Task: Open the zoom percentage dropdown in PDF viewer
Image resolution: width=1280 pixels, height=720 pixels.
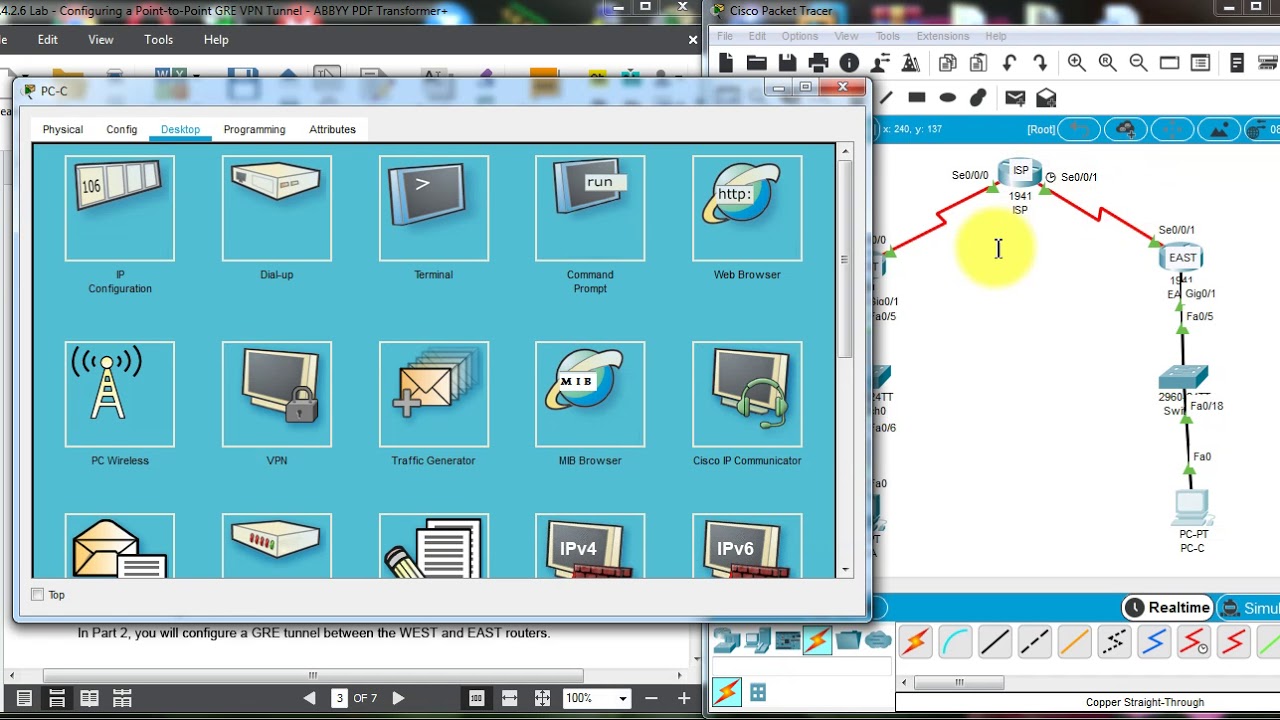Action: click(x=623, y=698)
